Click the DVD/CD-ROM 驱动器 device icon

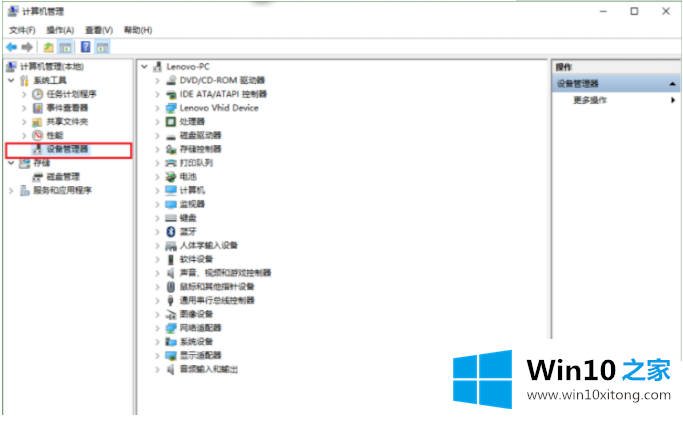pyautogui.click(x=171, y=81)
